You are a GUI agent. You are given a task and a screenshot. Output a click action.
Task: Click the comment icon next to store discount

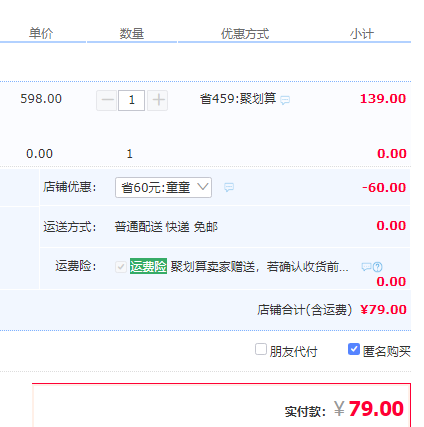click(229, 187)
